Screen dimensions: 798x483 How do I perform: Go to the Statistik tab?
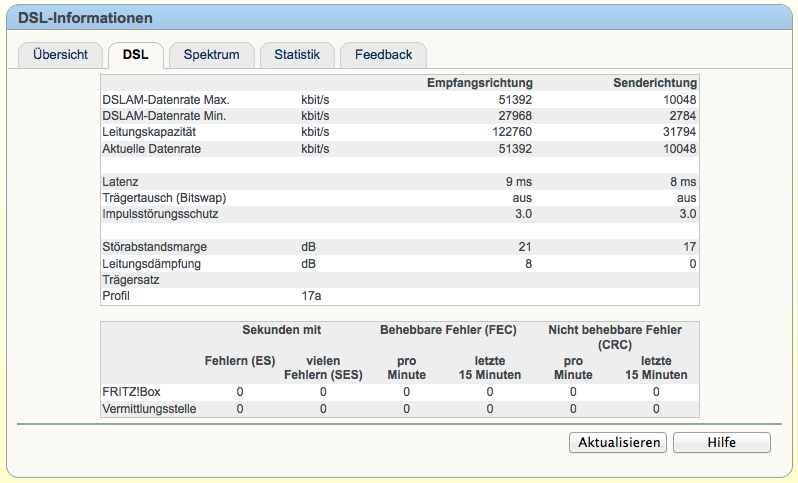(x=297, y=55)
